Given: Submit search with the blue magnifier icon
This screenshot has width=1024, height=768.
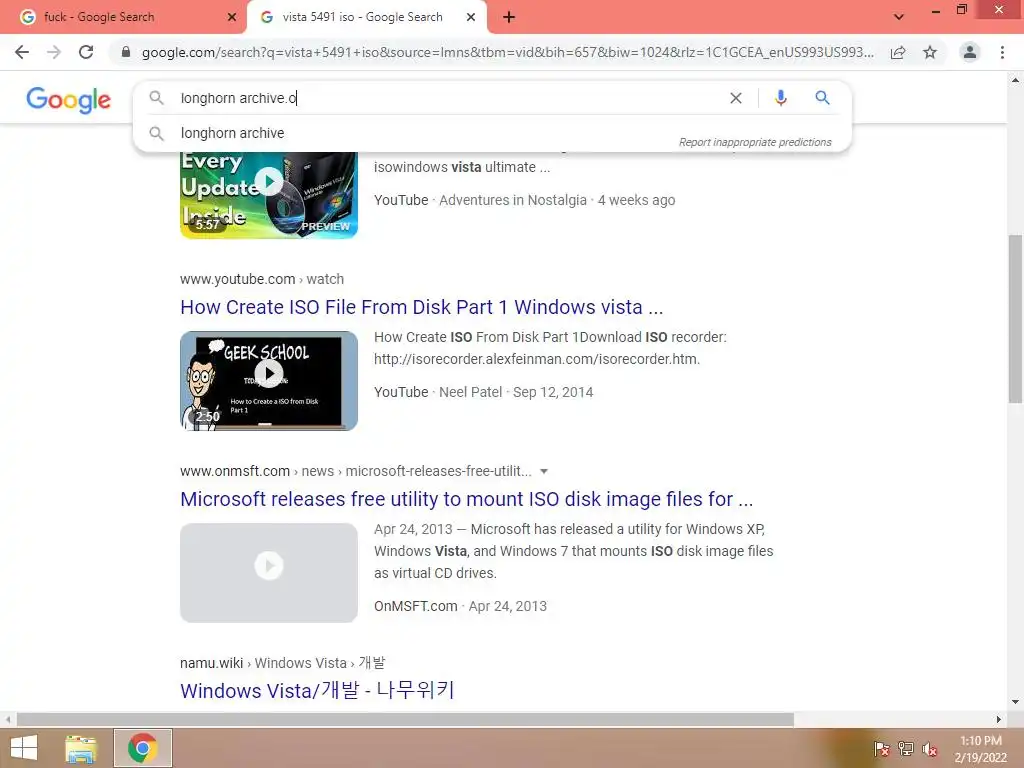Looking at the screenshot, I should point(822,98).
